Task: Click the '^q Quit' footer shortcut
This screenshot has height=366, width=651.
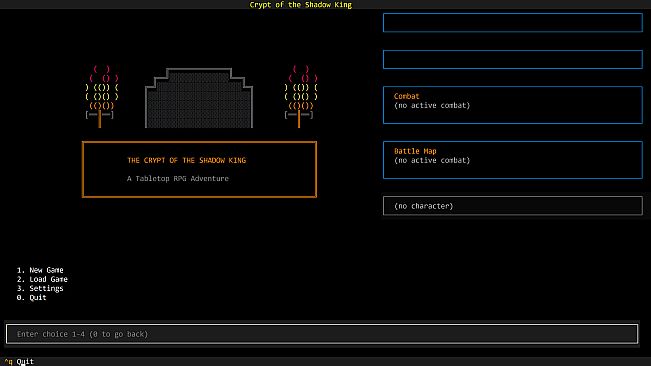Action: pyautogui.click(x=19, y=361)
